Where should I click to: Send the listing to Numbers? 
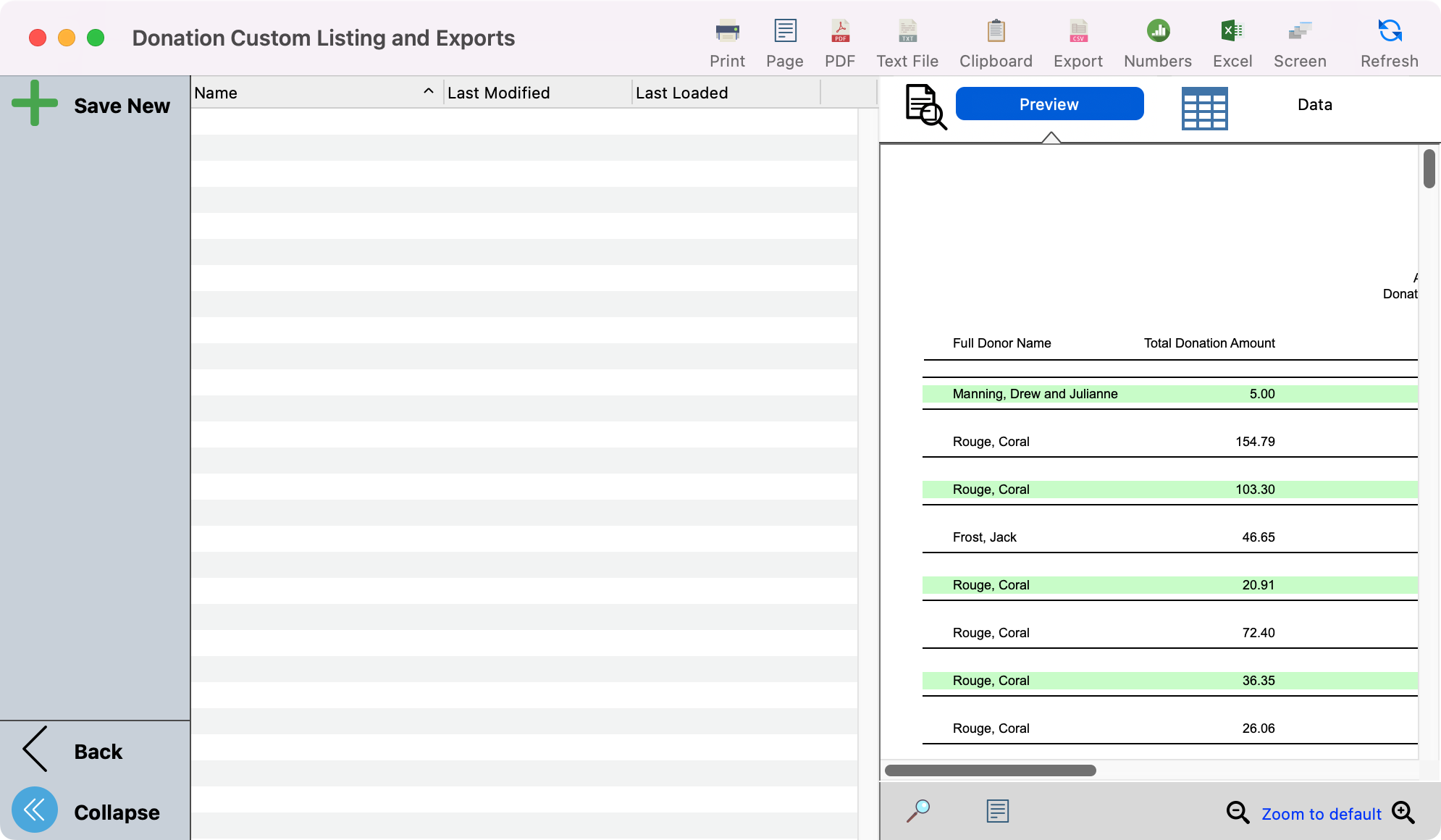pyautogui.click(x=1158, y=32)
